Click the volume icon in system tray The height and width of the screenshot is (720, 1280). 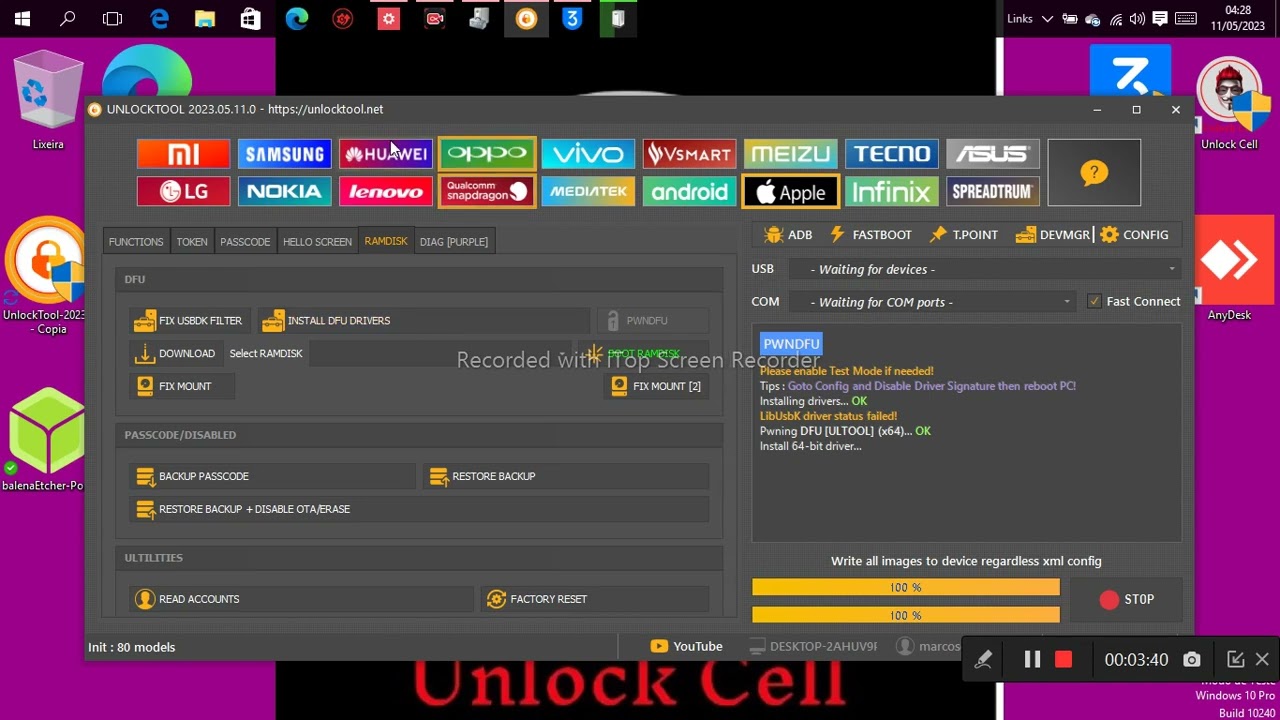(1138, 18)
